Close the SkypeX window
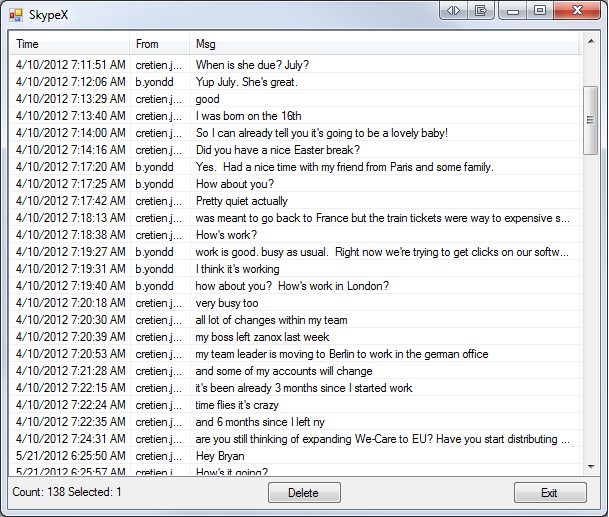Image resolution: width=609 pixels, height=517 pixels. [577, 10]
